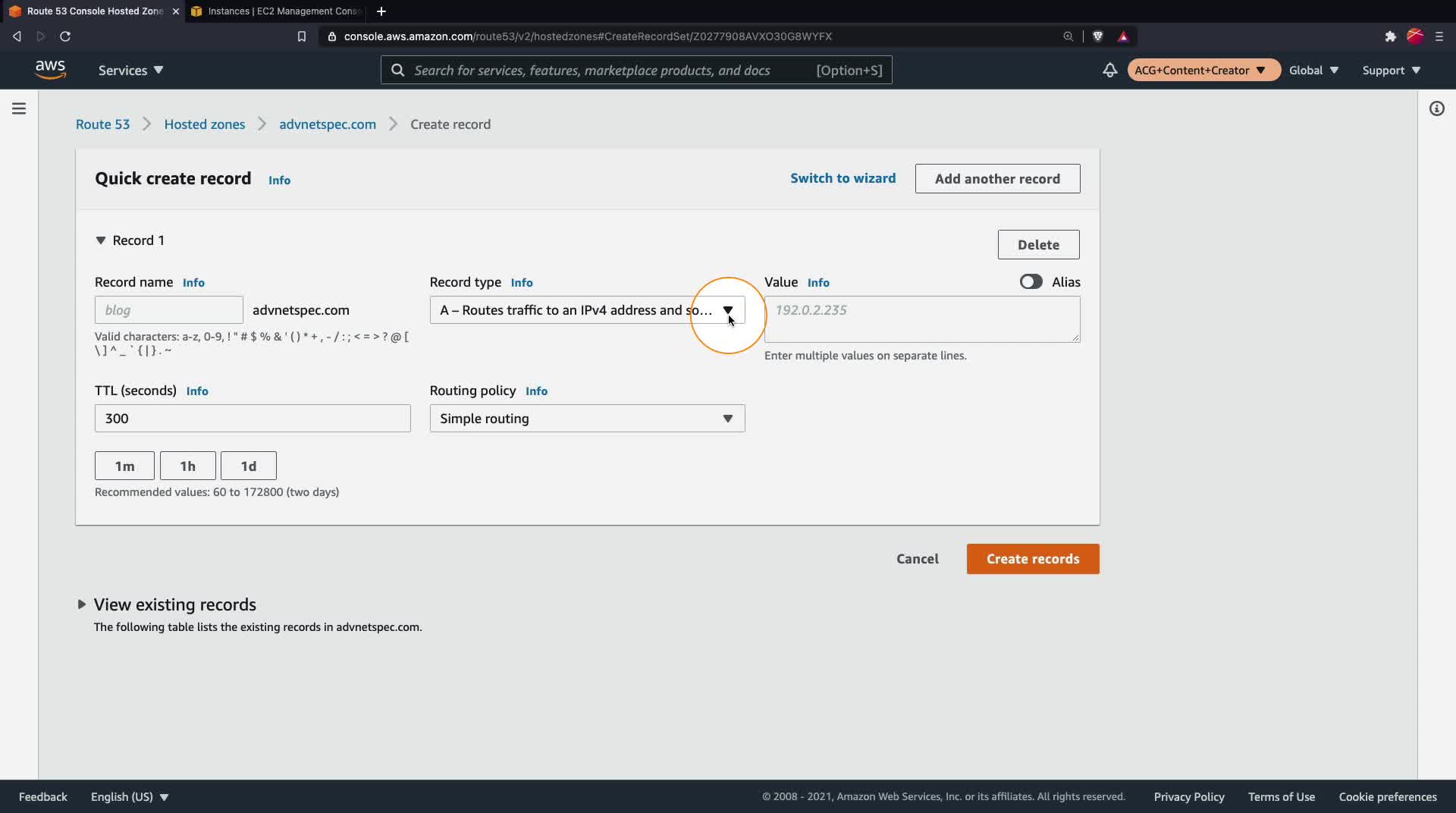This screenshot has width=1456, height=813.
Task: Open the English (US) language selector
Action: 130,796
